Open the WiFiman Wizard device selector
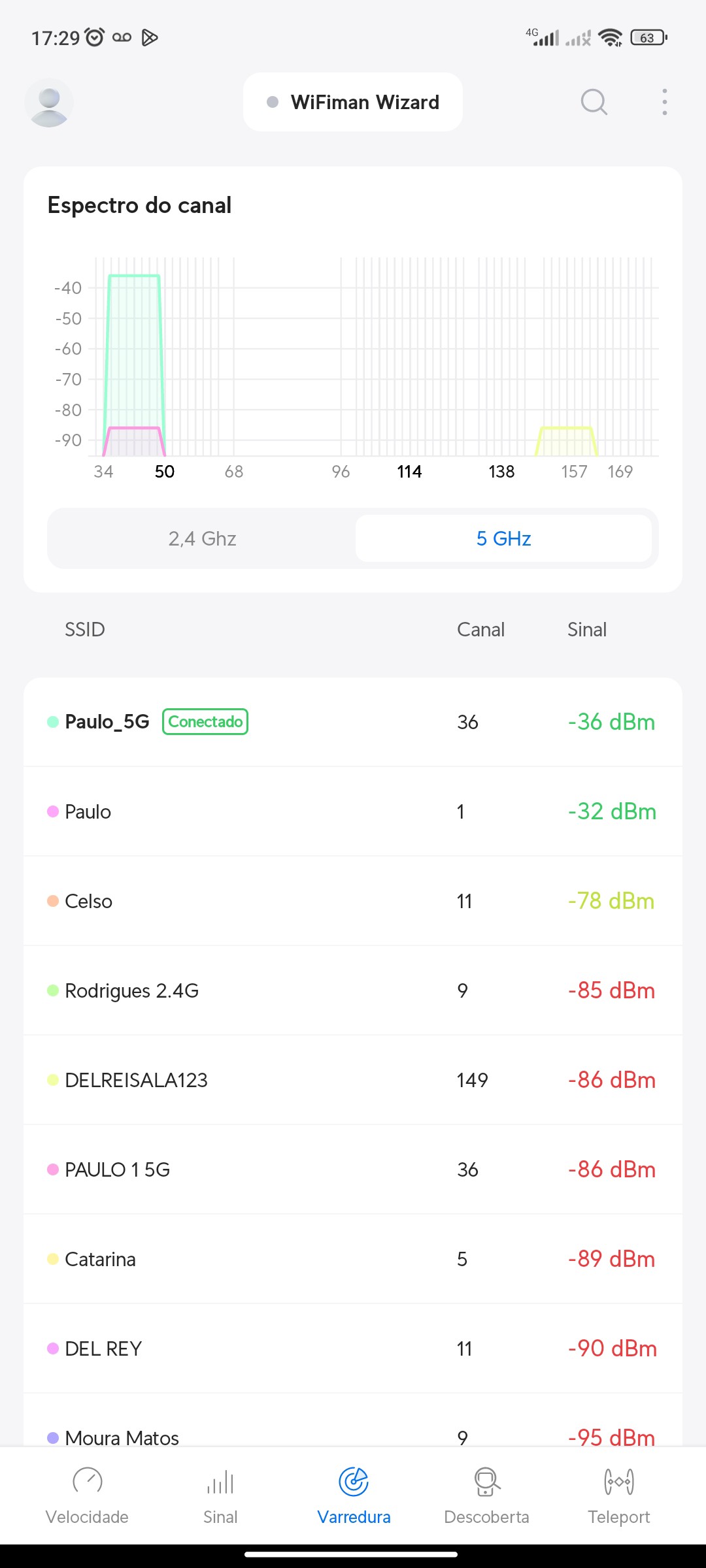 (x=353, y=103)
